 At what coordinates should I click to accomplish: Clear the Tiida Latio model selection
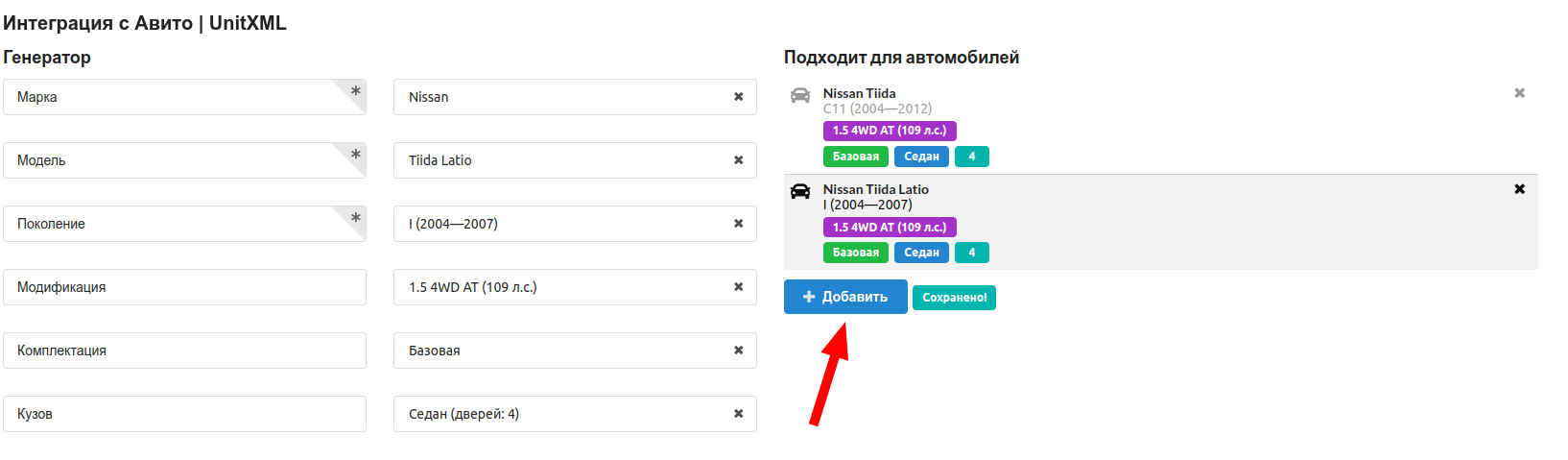738,160
